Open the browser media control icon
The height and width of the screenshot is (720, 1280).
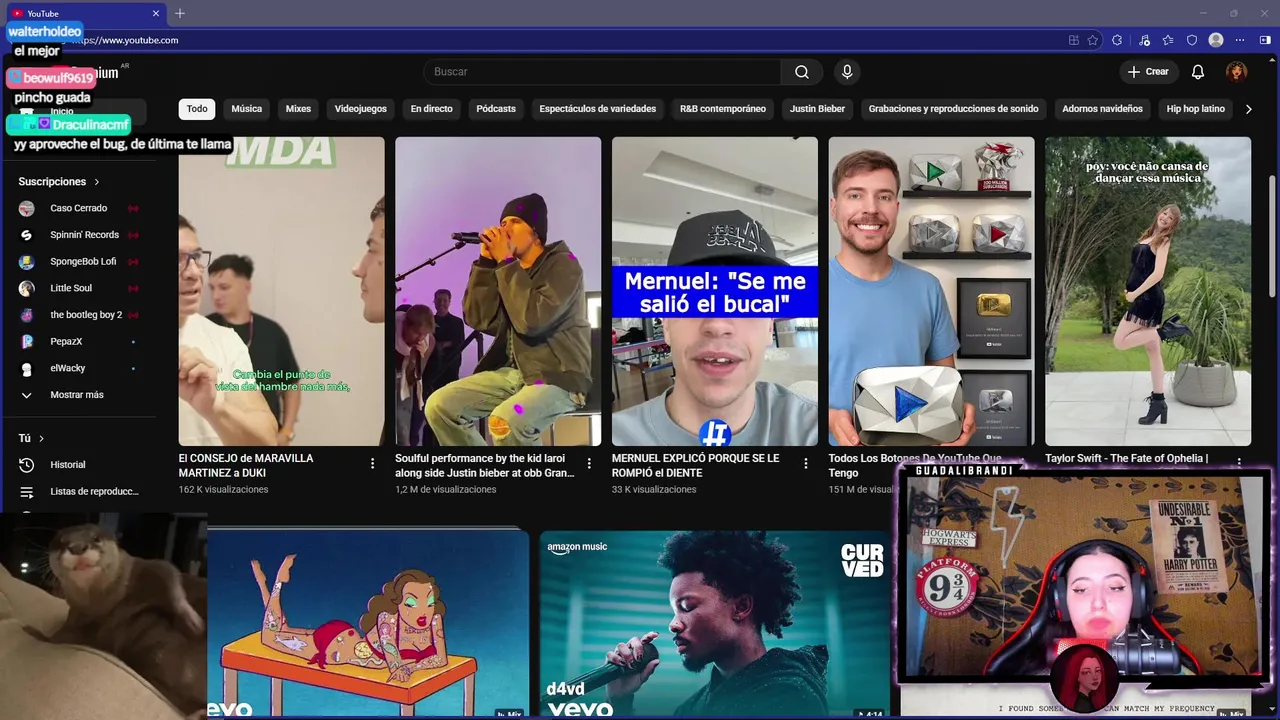click(x=1145, y=40)
